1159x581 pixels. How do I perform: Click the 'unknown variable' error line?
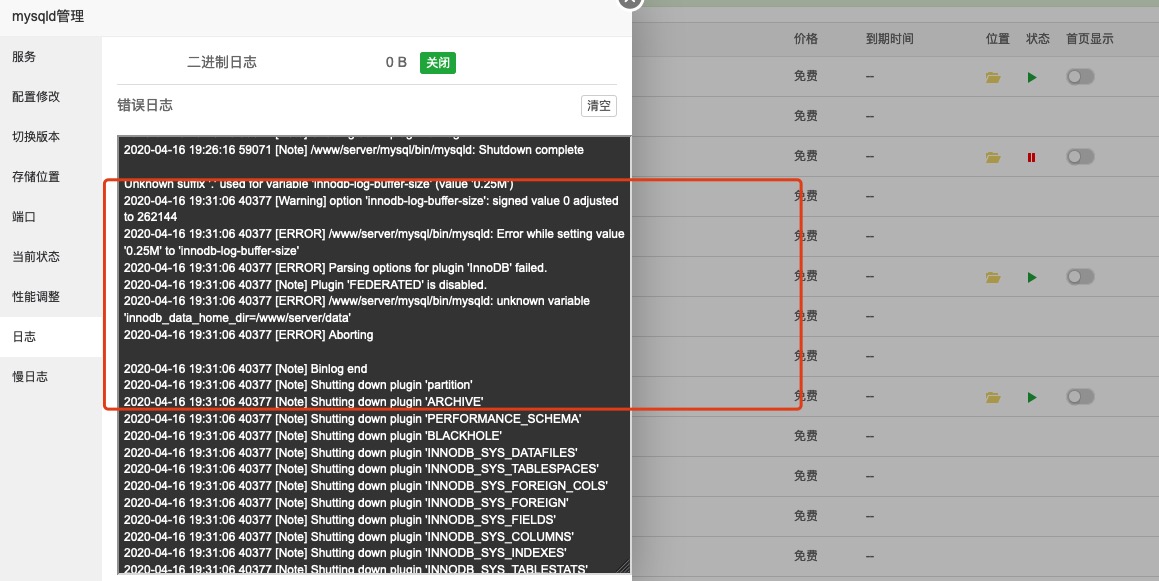(357, 309)
